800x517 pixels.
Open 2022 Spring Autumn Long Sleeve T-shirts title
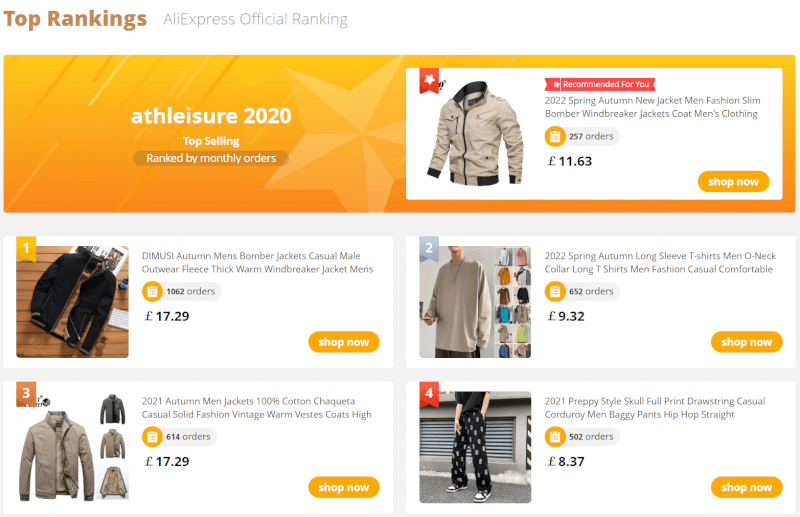(x=659, y=262)
